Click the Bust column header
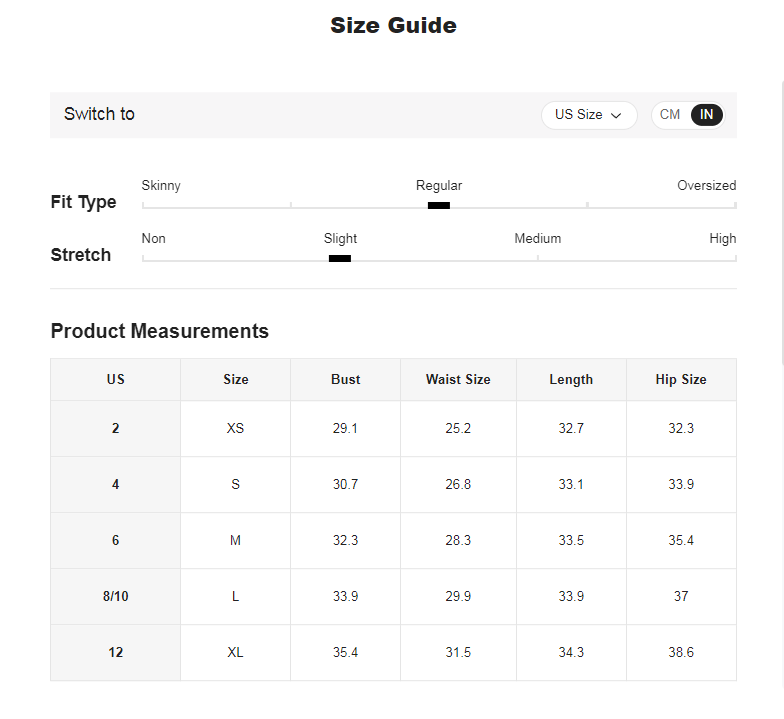 click(x=346, y=380)
